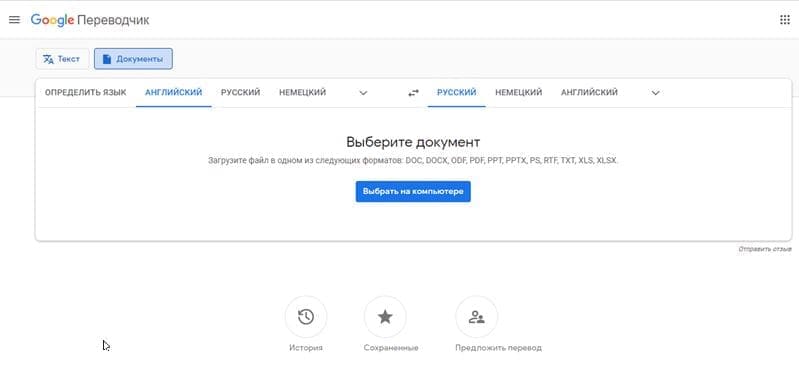Select Английский as target language
Viewport: 799px width, 365px height.
point(590,93)
